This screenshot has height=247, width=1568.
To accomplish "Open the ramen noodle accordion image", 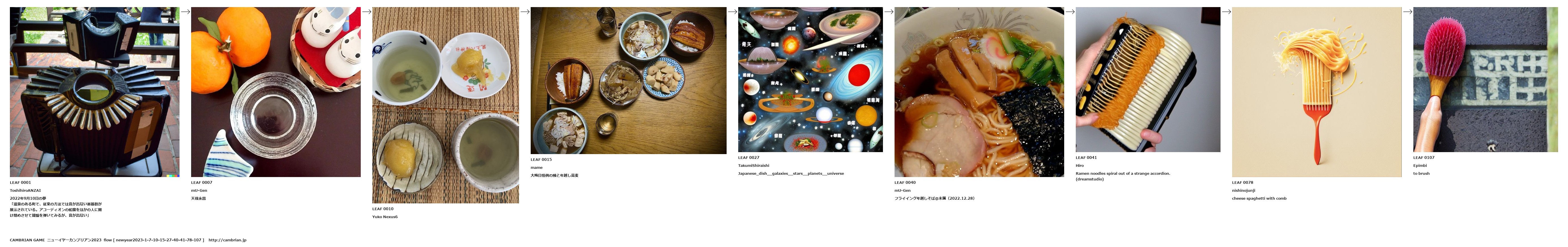I will click(1147, 80).
